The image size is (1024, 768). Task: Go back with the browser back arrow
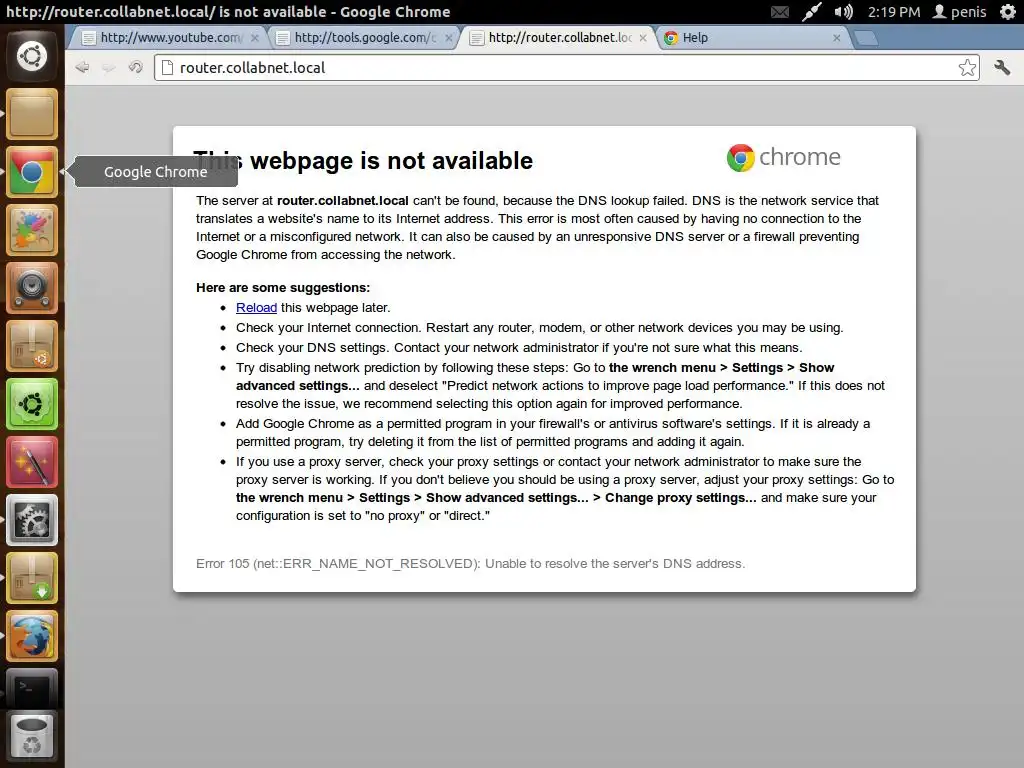82,67
